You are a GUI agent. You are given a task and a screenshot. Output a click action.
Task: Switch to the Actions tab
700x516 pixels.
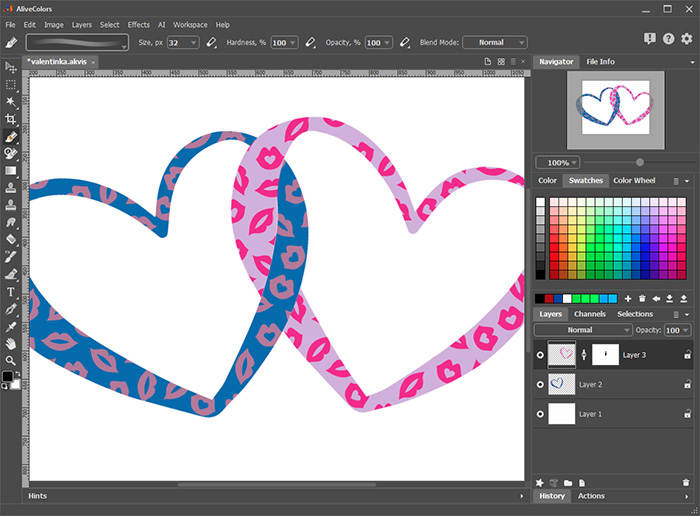[x=591, y=496]
